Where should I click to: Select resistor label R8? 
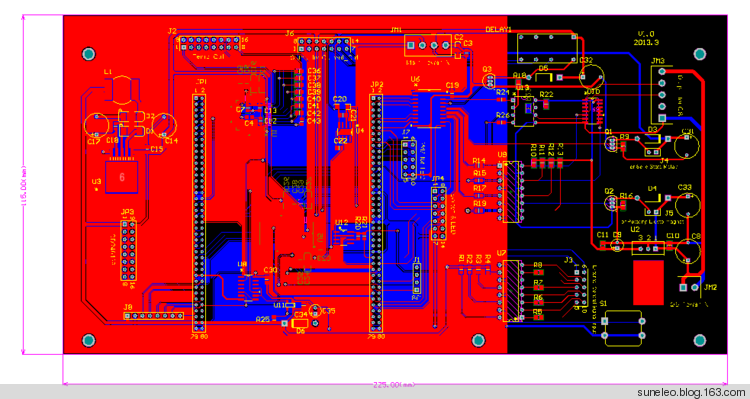[x=538, y=265]
